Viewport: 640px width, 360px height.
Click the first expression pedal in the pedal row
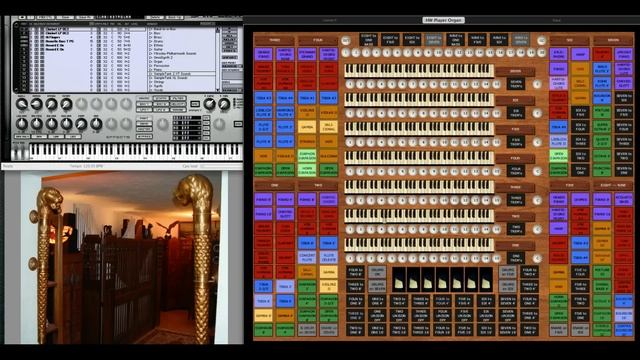click(399, 280)
